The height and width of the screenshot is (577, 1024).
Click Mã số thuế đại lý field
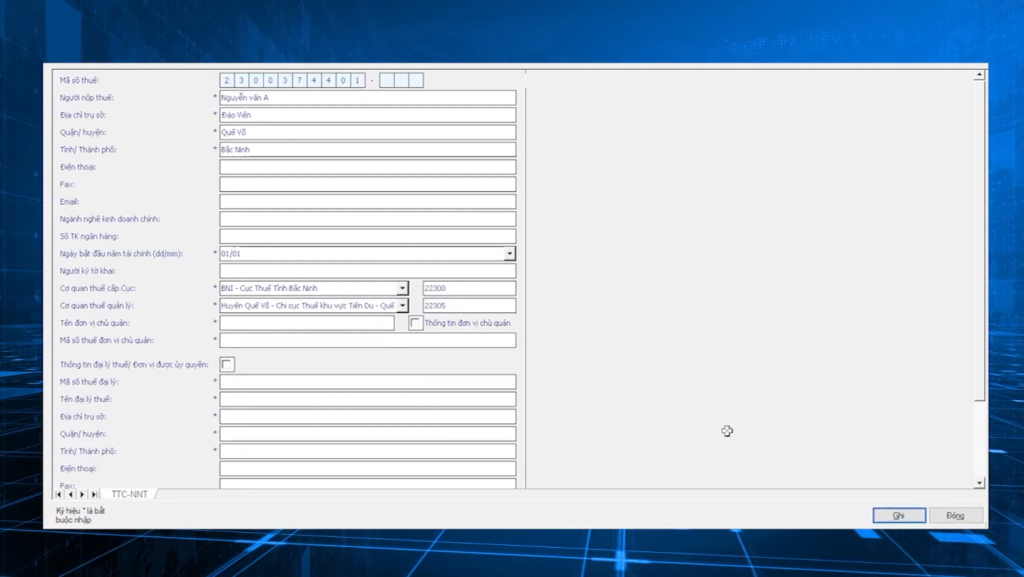point(368,382)
